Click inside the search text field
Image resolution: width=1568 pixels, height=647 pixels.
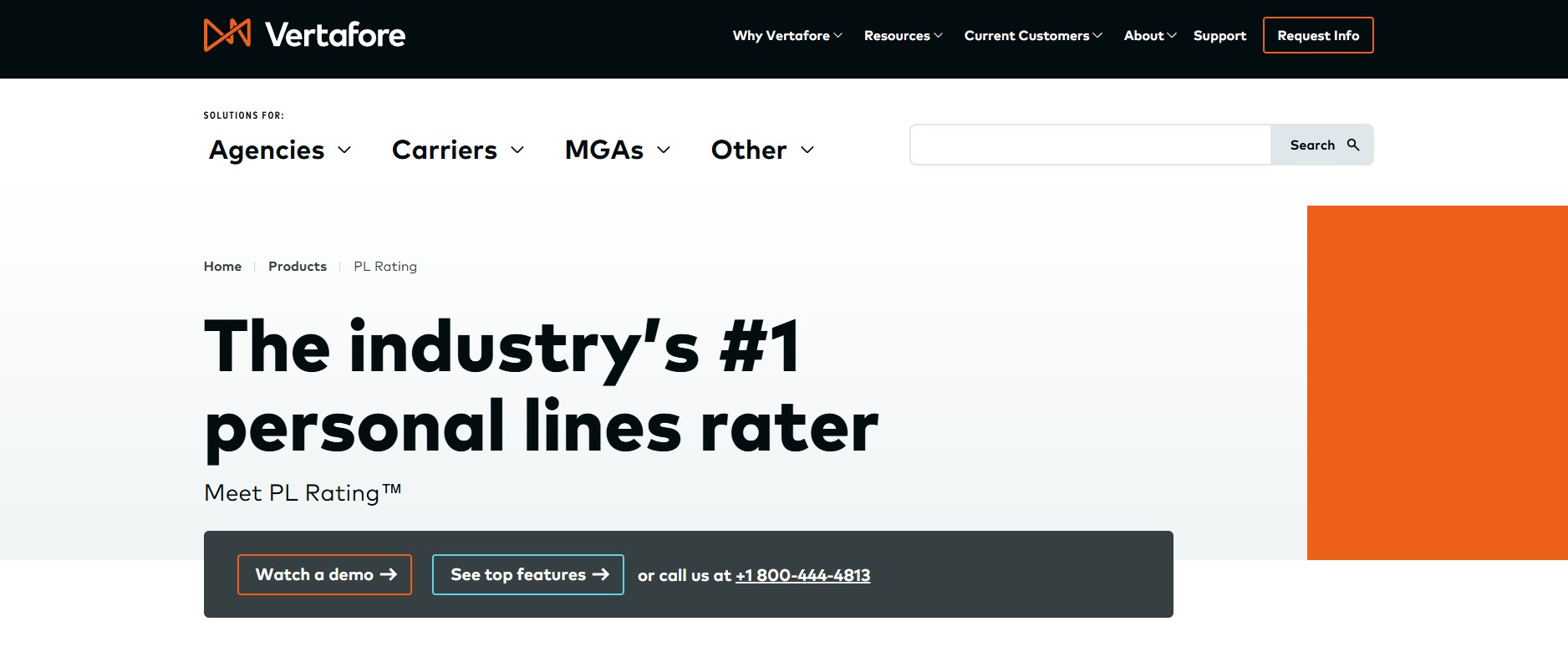click(x=1090, y=145)
